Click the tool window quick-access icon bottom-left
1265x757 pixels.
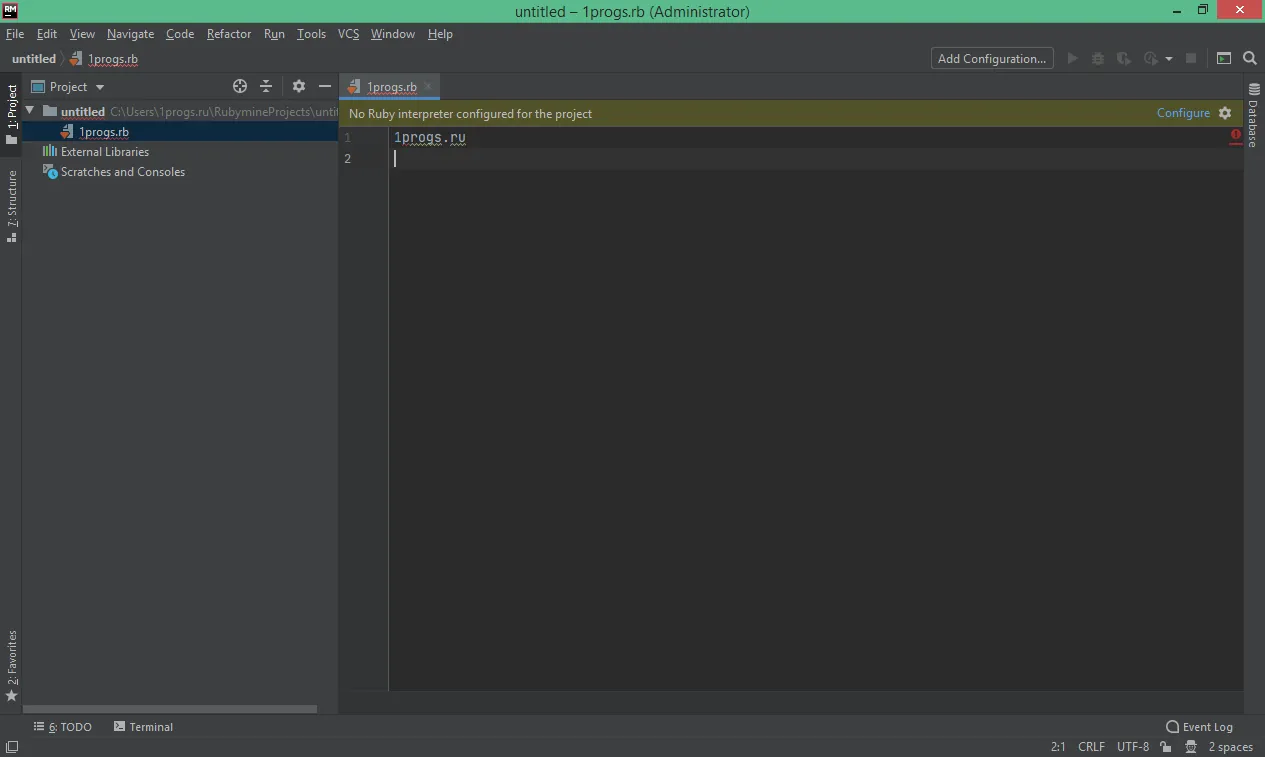click(x=11, y=747)
